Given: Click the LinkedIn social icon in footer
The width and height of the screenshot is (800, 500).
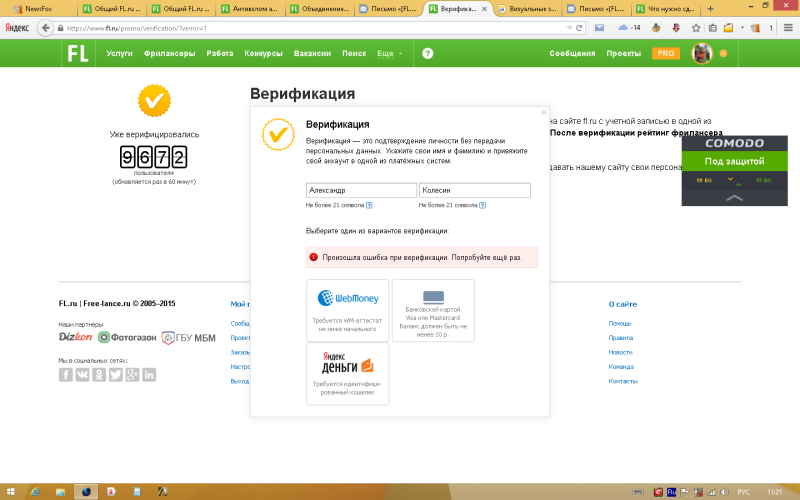Looking at the screenshot, I should pyautogui.click(x=149, y=374).
